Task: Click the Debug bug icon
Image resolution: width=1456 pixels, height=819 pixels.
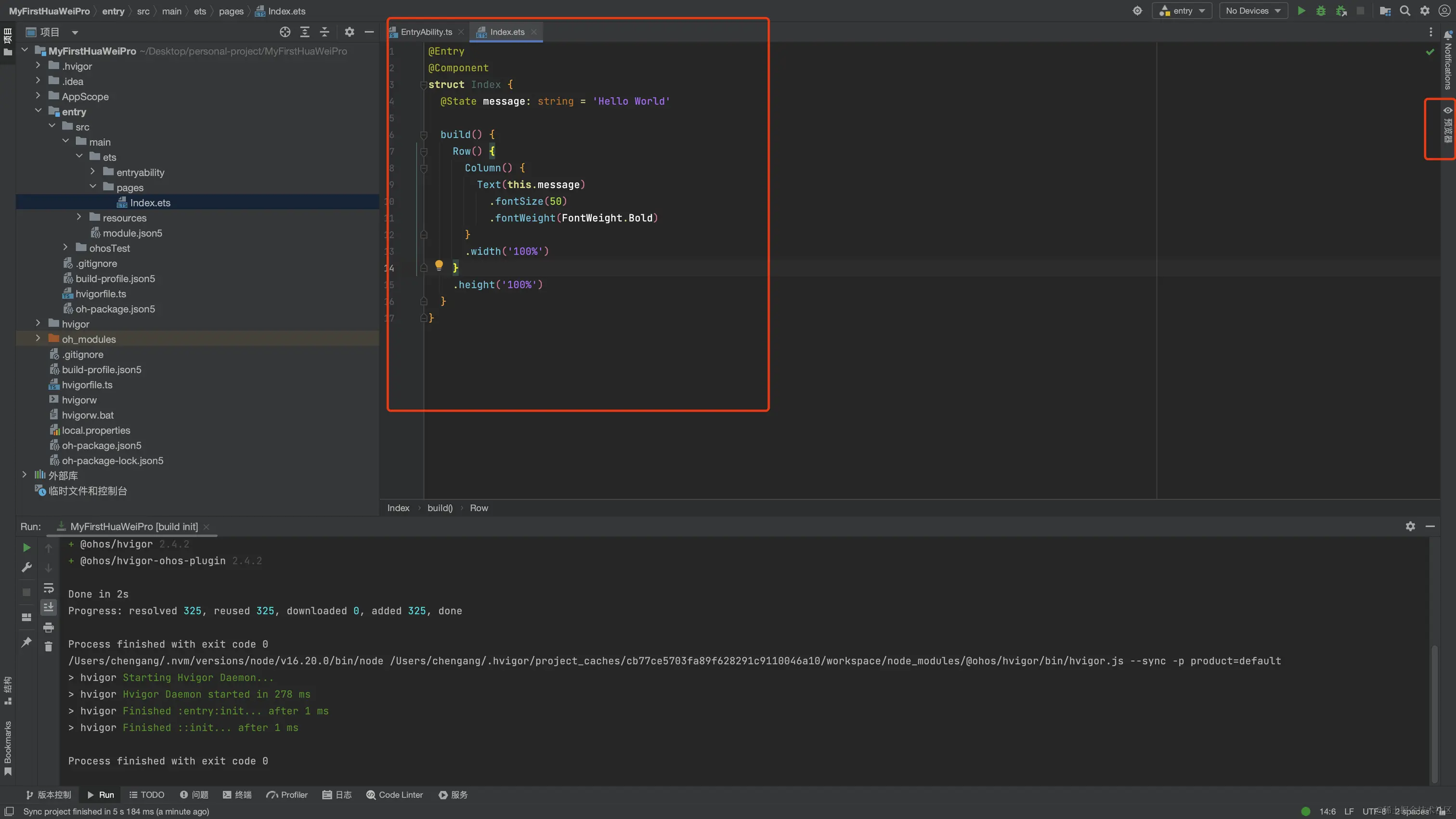Action: (1321, 11)
